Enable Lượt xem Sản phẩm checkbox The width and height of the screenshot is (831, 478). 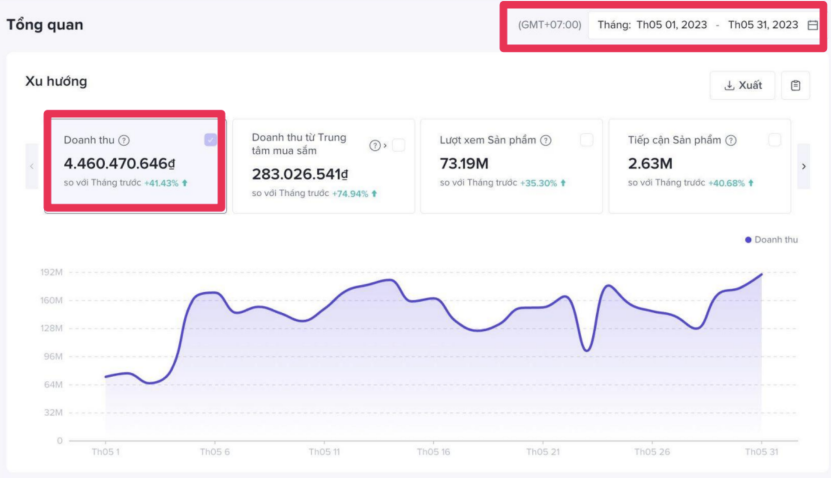click(586, 140)
